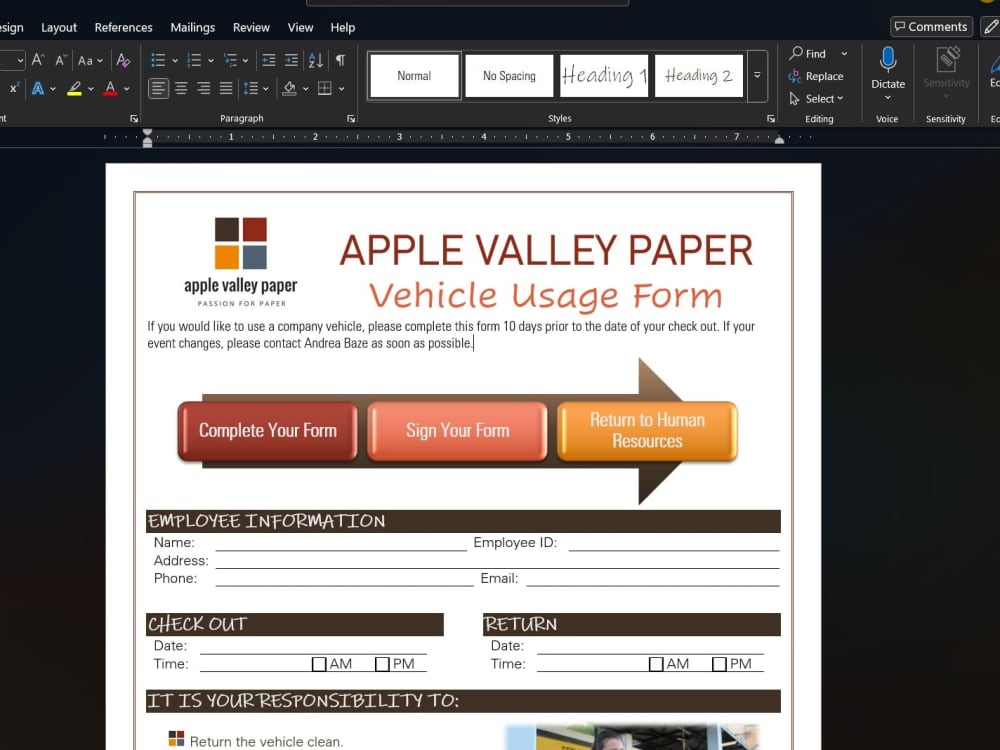Open the Styles pane launcher
The image size is (1000, 750).
(770, 119)
